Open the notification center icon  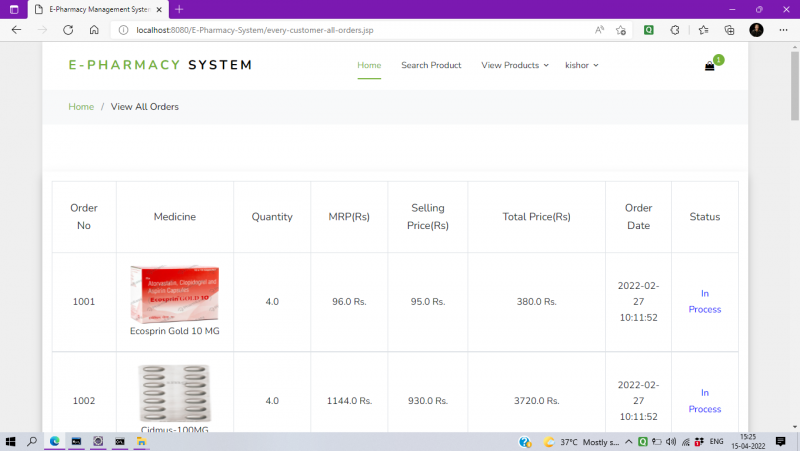pyautogui.click(x=781, y=442)
